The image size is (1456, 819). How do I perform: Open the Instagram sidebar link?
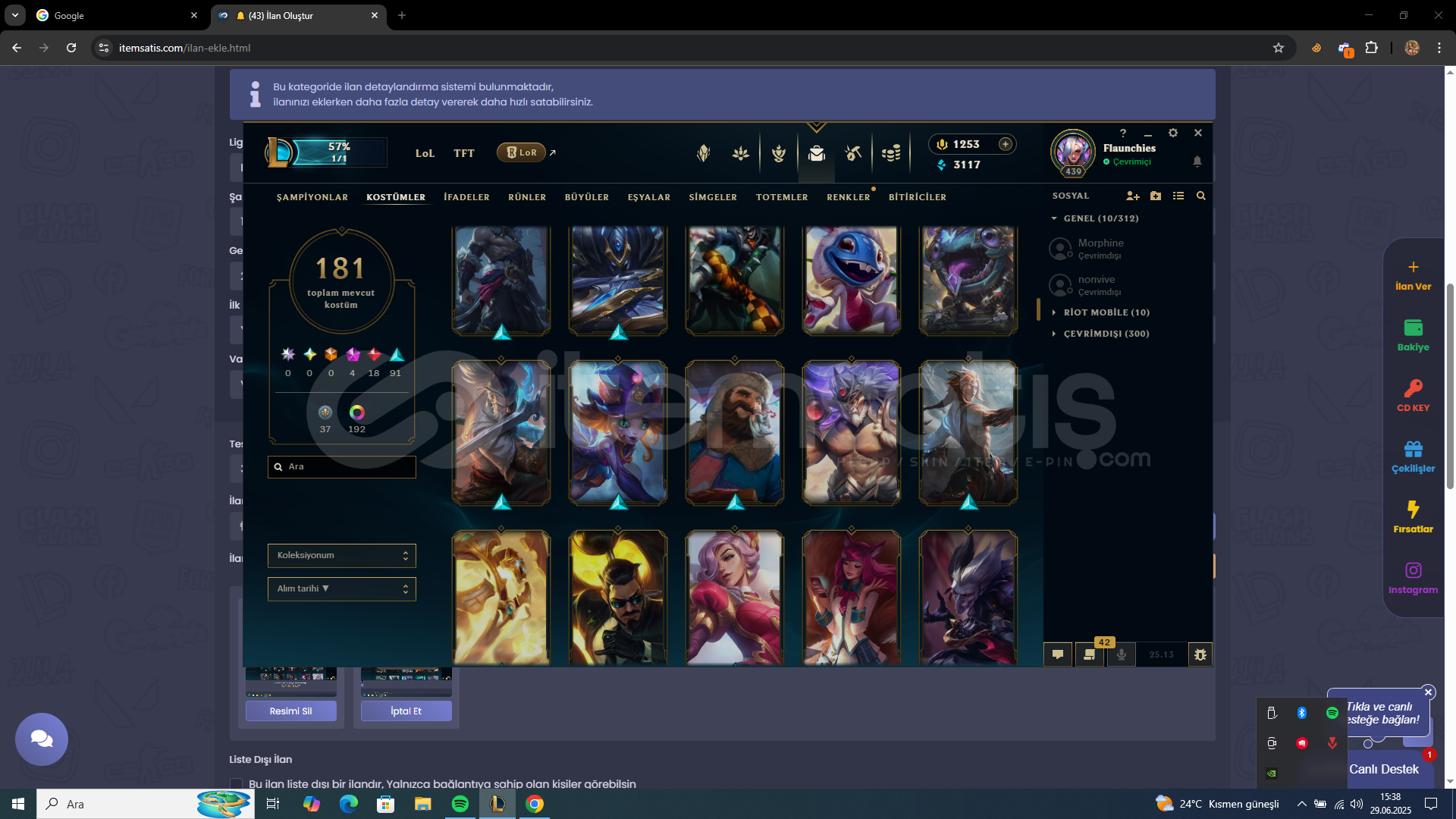pyautogui.click(x=1414, y=578)
